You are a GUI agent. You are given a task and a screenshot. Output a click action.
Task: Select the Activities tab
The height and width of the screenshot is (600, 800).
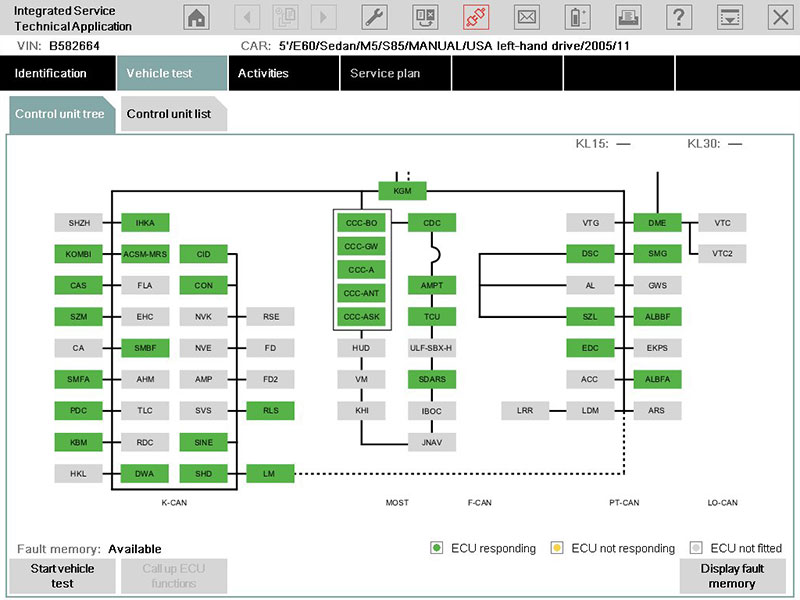(x=263, y=73)
